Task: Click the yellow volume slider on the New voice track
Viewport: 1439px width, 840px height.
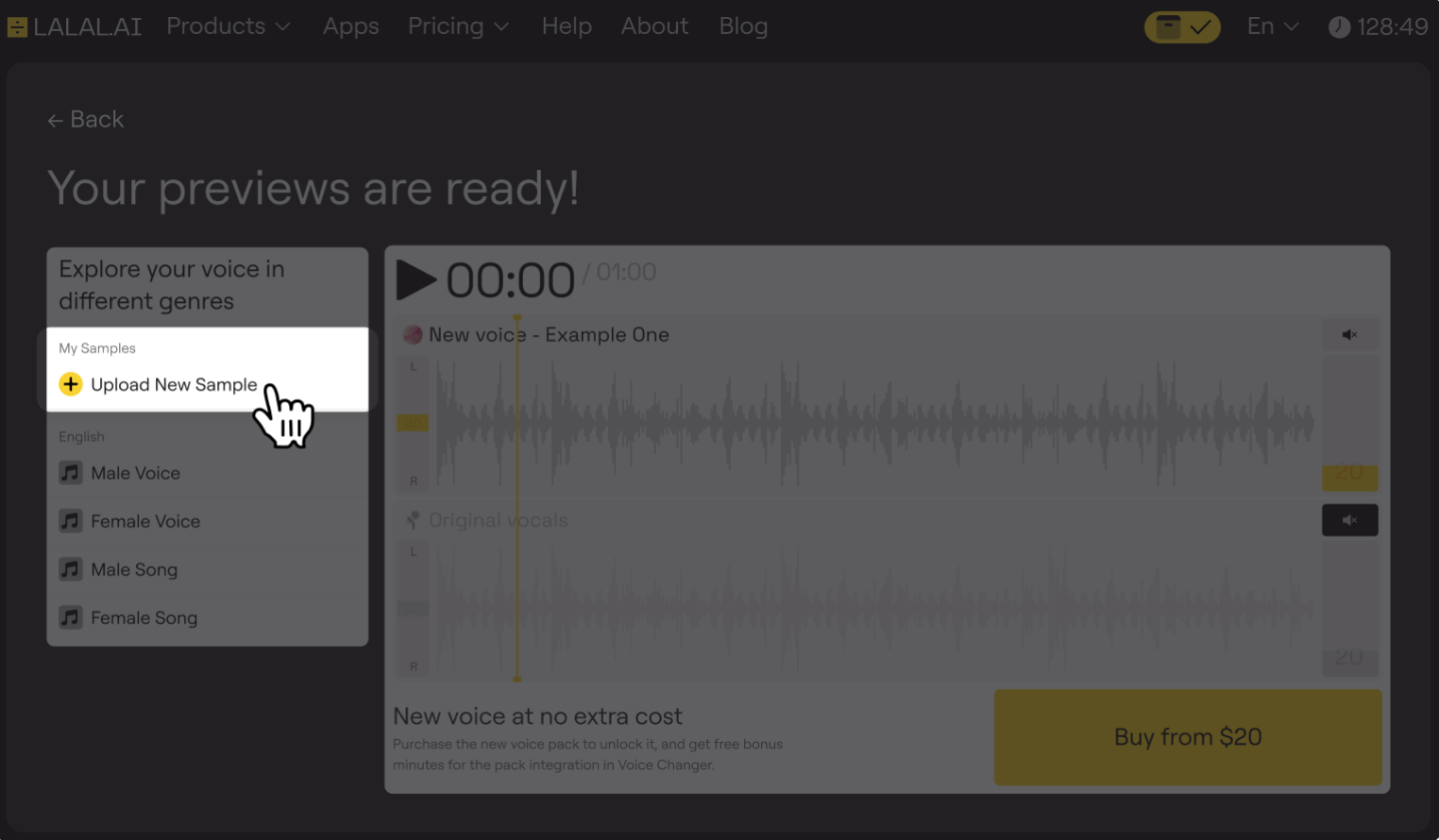Action: (413, 423)
